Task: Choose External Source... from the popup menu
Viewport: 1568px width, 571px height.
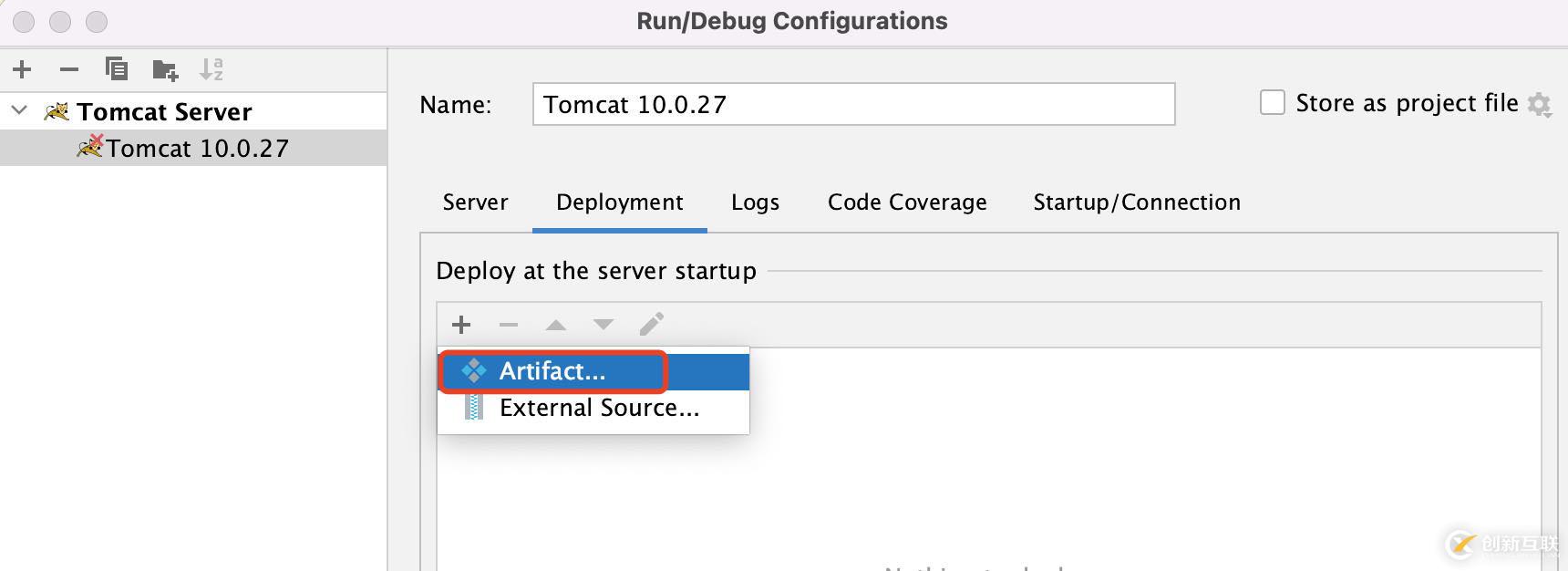Action: coord(593,408)
